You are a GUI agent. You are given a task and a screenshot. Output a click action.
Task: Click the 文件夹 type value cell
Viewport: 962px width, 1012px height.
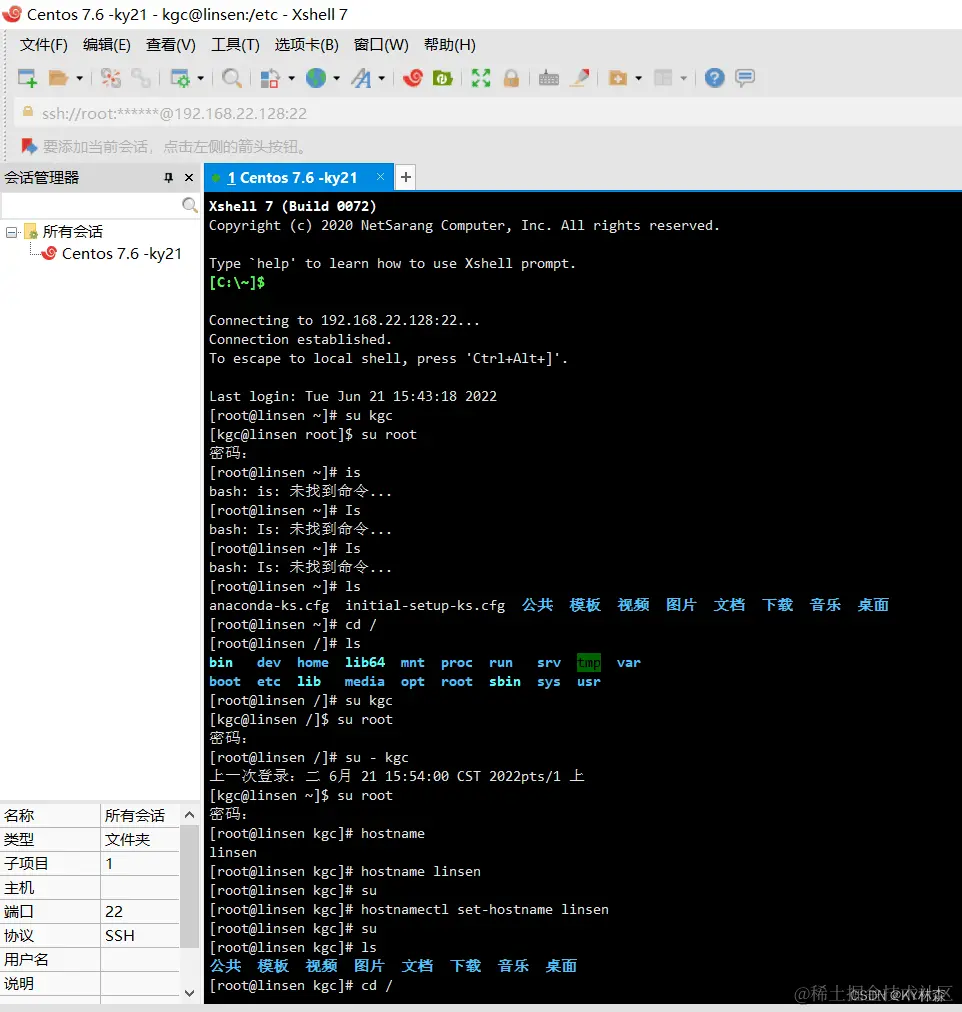(139, 840)
